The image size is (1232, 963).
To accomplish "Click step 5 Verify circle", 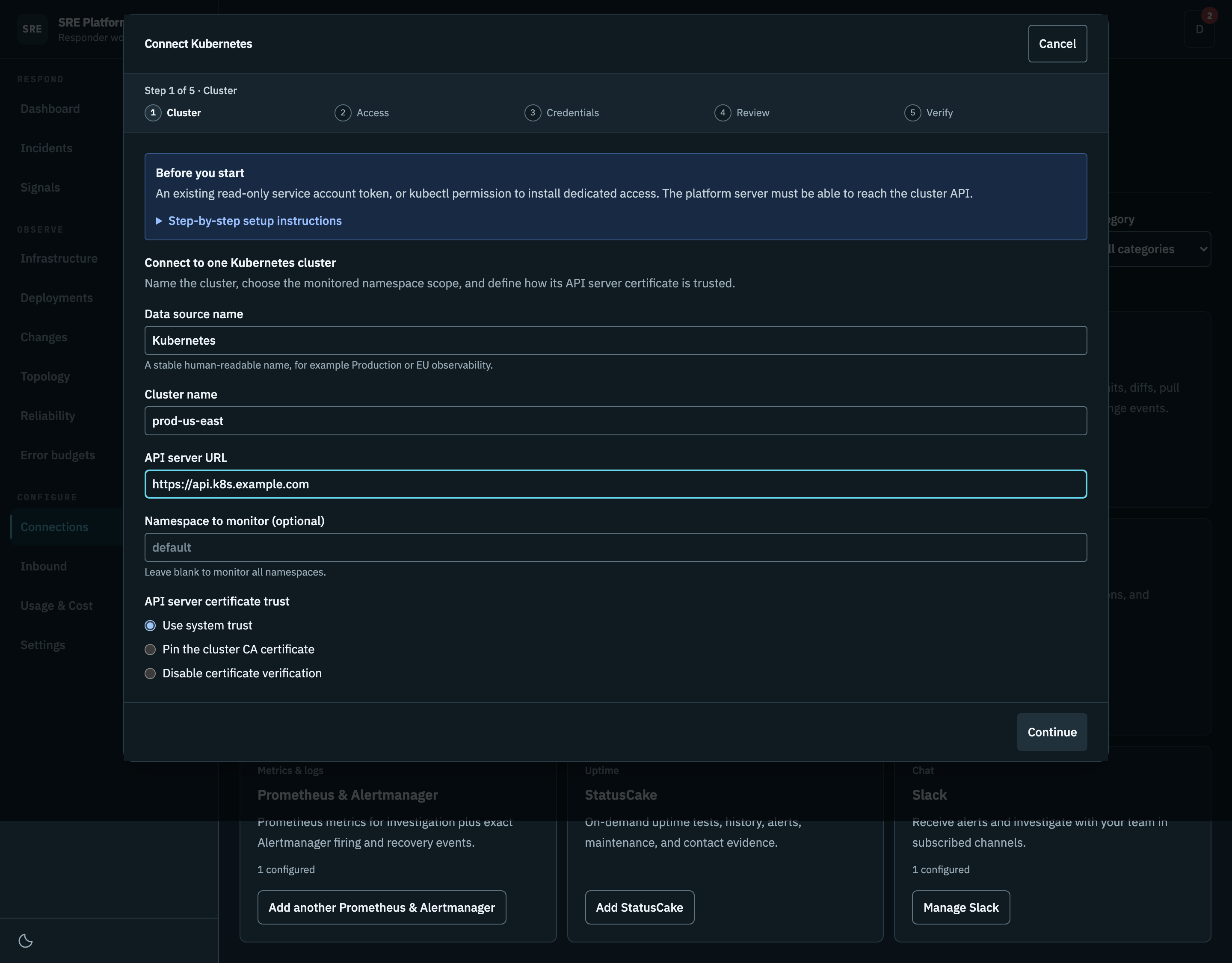I will [913, 113].
